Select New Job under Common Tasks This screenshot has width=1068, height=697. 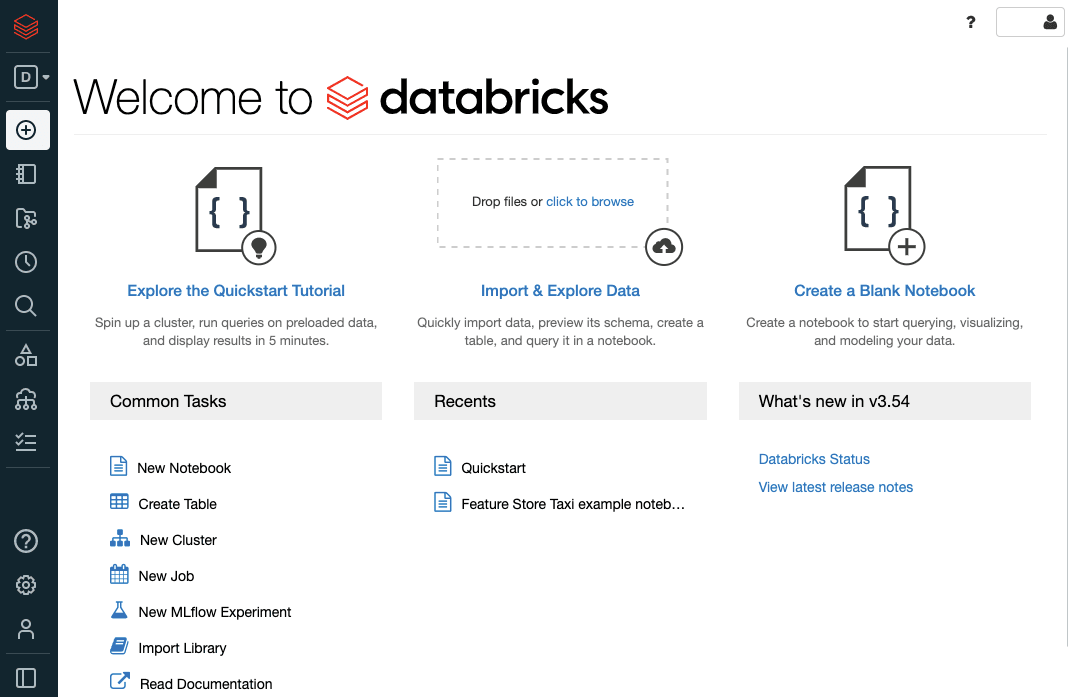point(166,576)
